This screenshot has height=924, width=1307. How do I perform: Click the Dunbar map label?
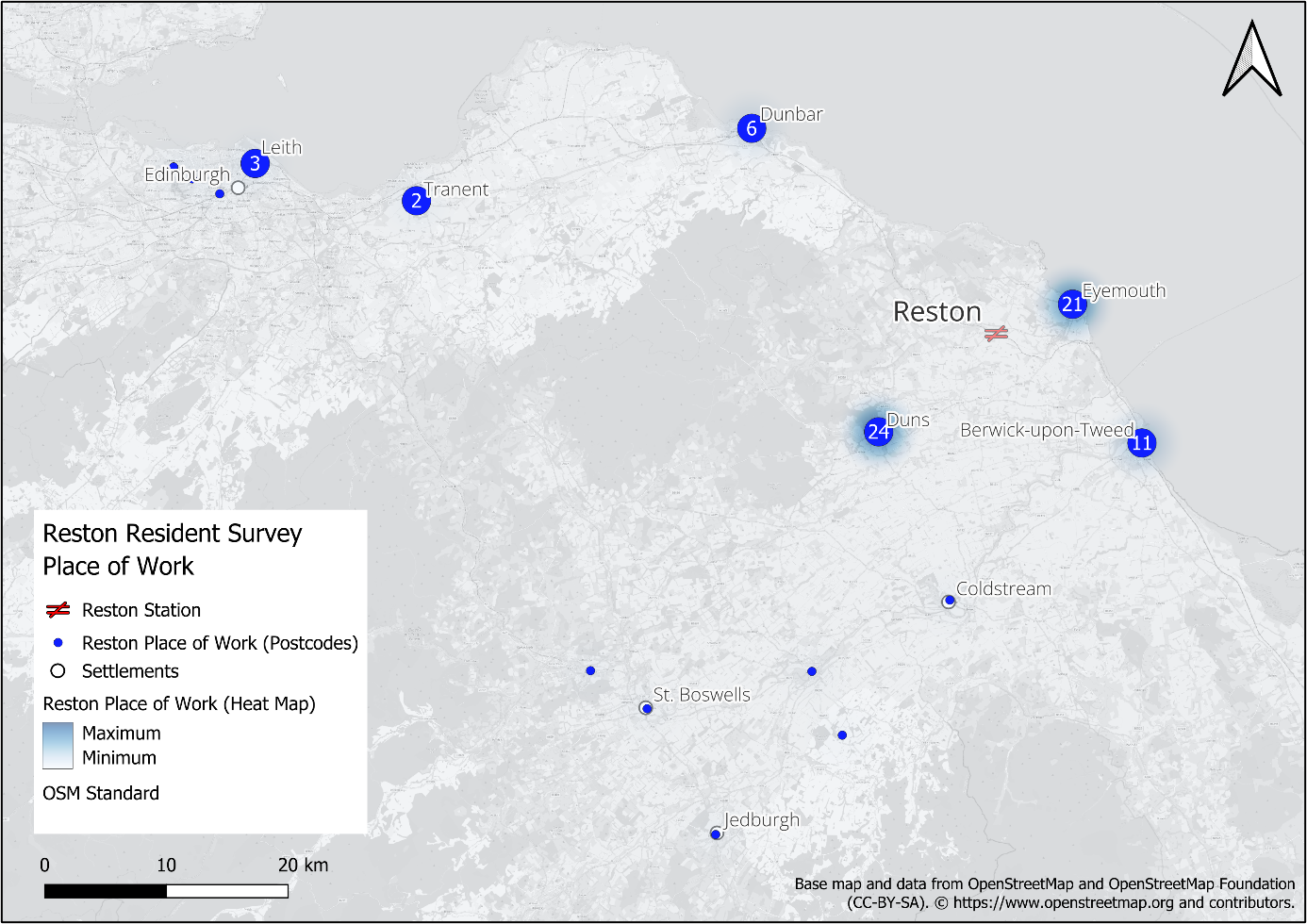[791, 114]
